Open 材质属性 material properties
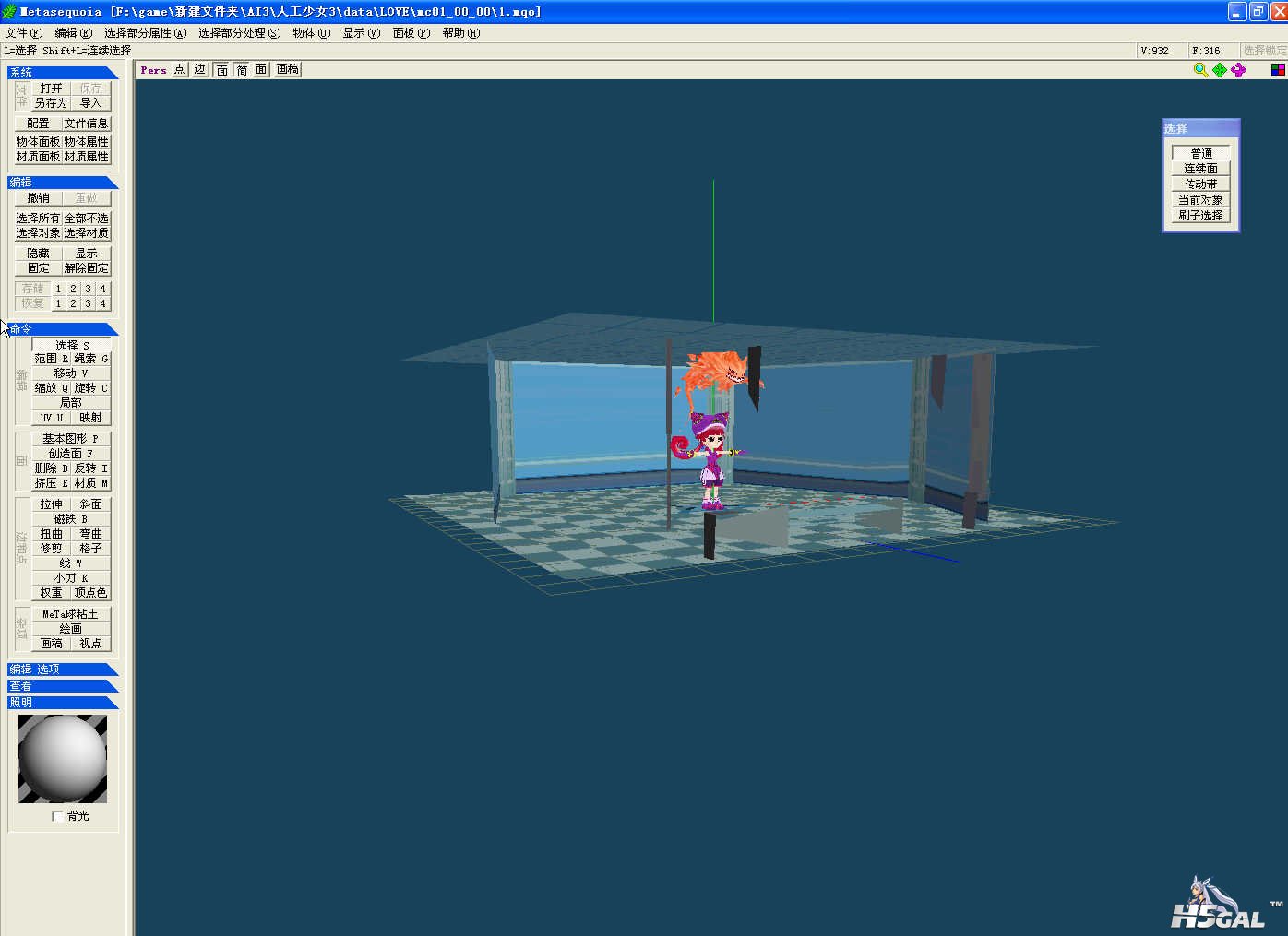The height and width of the screenshot is (936, 1288). point(86,157)
